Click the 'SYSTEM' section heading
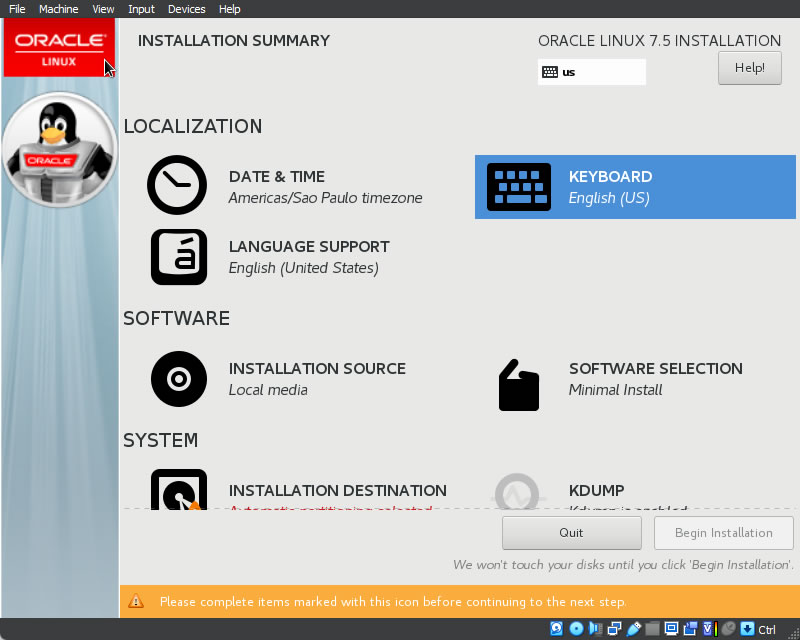The height and width of the screenshot is (640, 800). (161, 440)
